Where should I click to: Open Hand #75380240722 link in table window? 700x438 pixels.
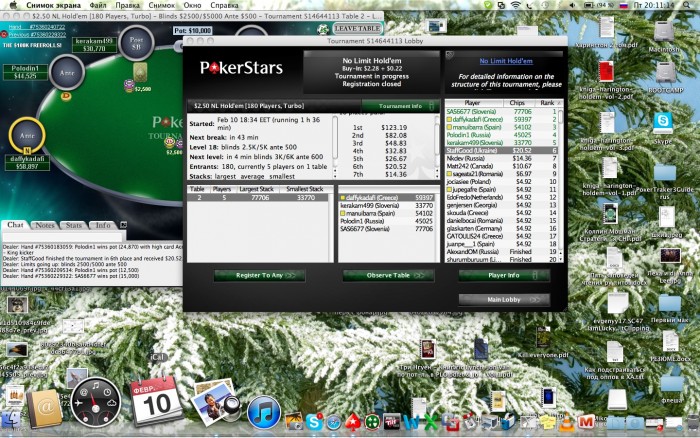(x=37, y=27)
